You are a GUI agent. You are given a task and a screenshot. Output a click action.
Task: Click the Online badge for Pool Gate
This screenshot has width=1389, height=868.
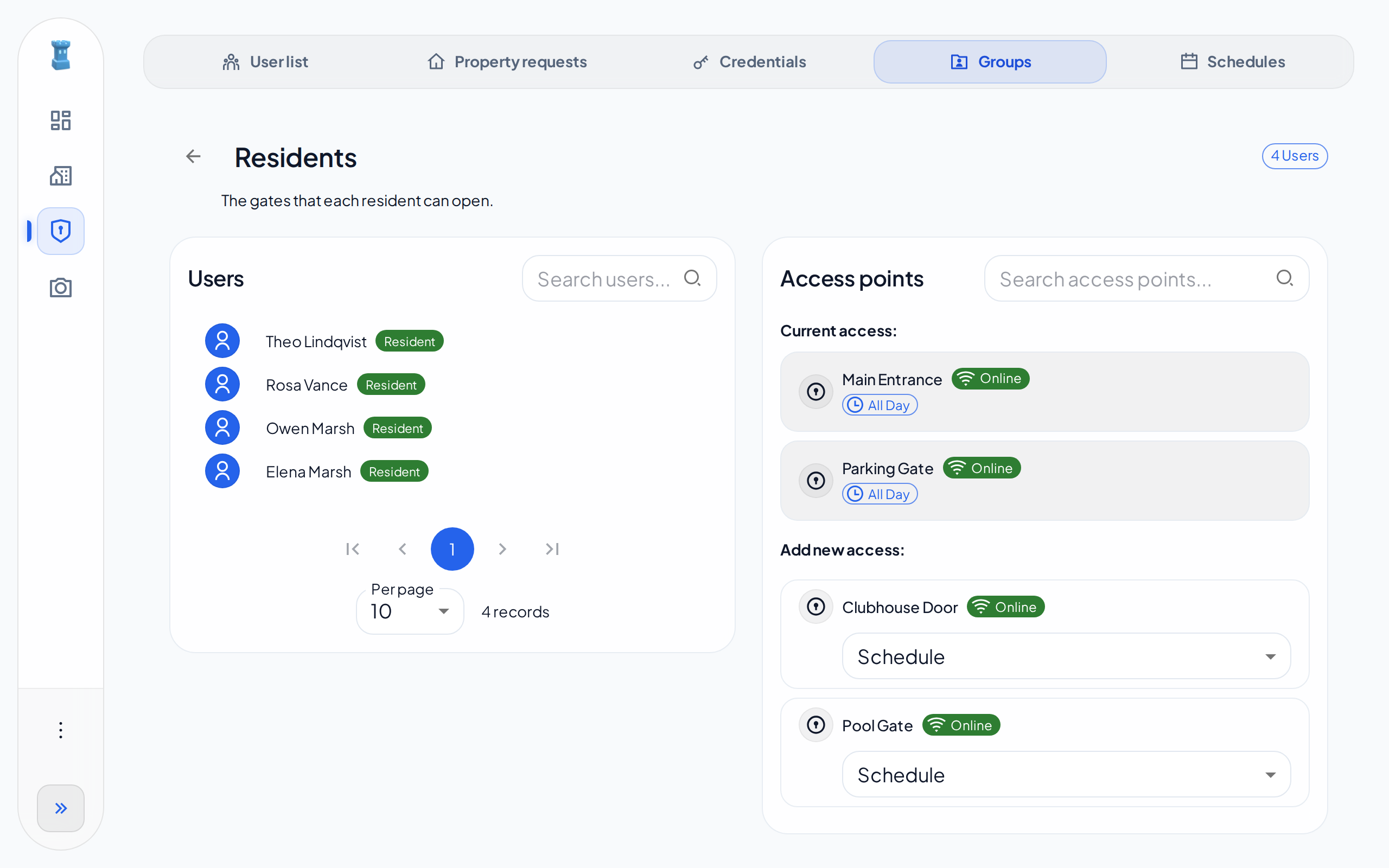[x=961, y=725]
